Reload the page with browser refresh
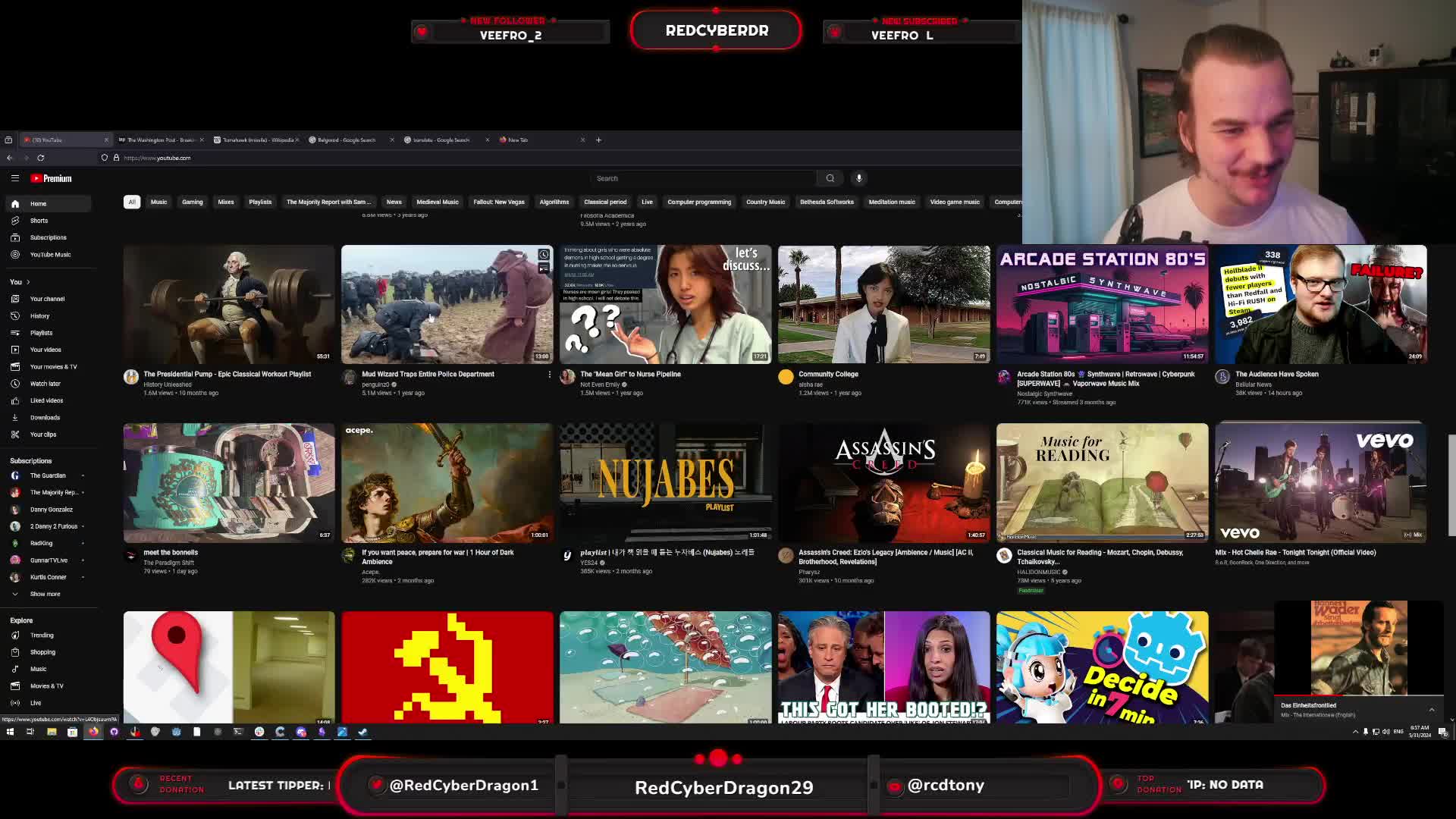1456x819 pixels. 41,158
